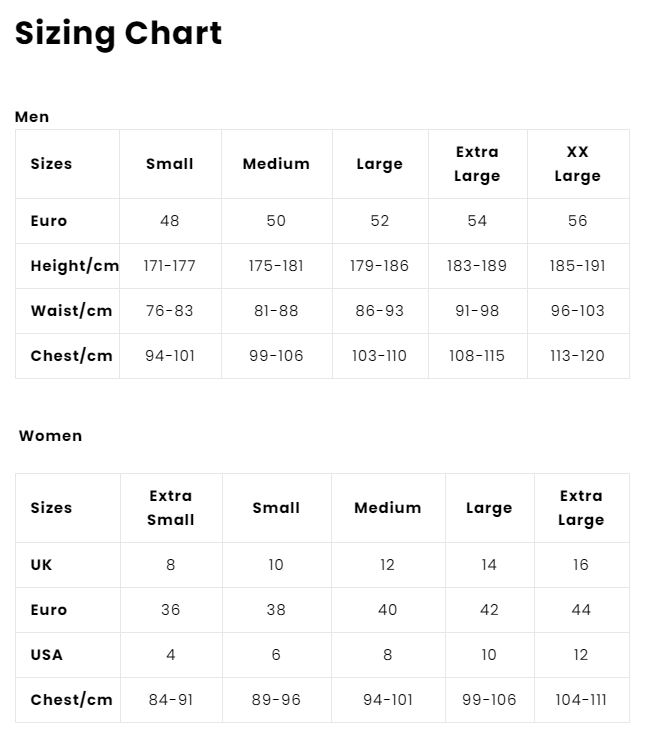The height and width of the screenshot is (735, 665).
Task: Click the 104-111 chest cell
Action: pos(581,700)
